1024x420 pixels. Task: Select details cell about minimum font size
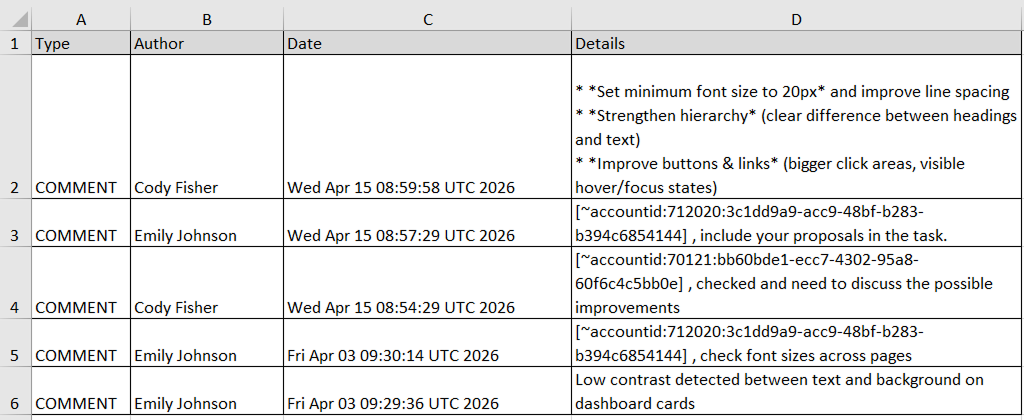pyautogui.click(x=797, y=127)
